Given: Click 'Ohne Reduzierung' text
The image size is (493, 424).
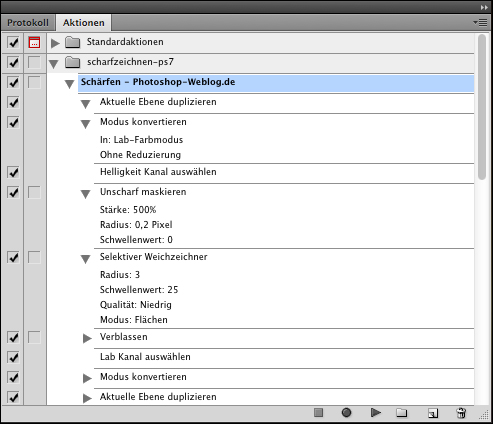Looking at the screenshot, I should click(140, 155).
